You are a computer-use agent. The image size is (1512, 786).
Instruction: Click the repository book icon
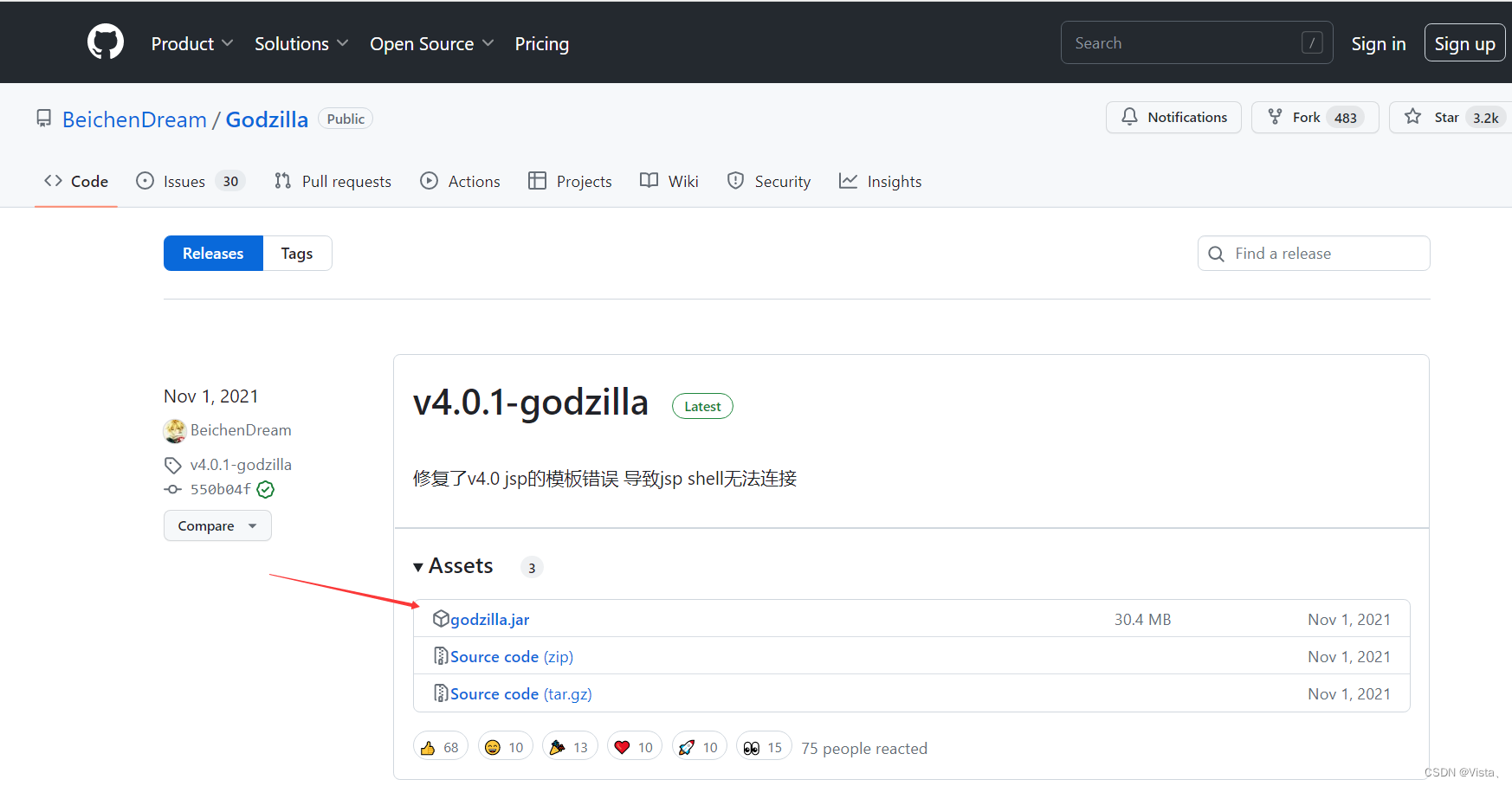click(43, 118)
